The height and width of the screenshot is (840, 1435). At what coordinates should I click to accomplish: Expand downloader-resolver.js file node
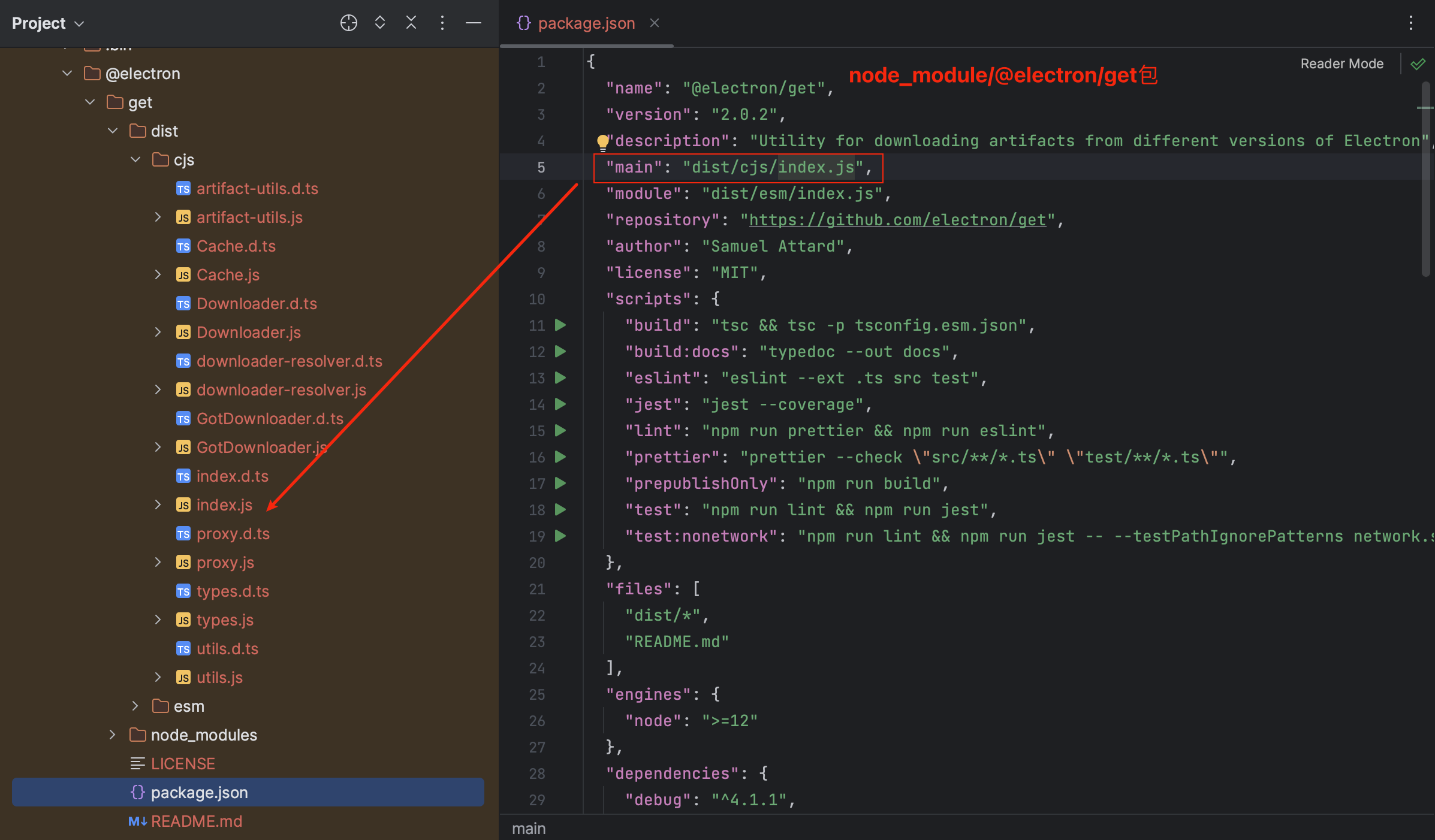[x=158, y=389]
